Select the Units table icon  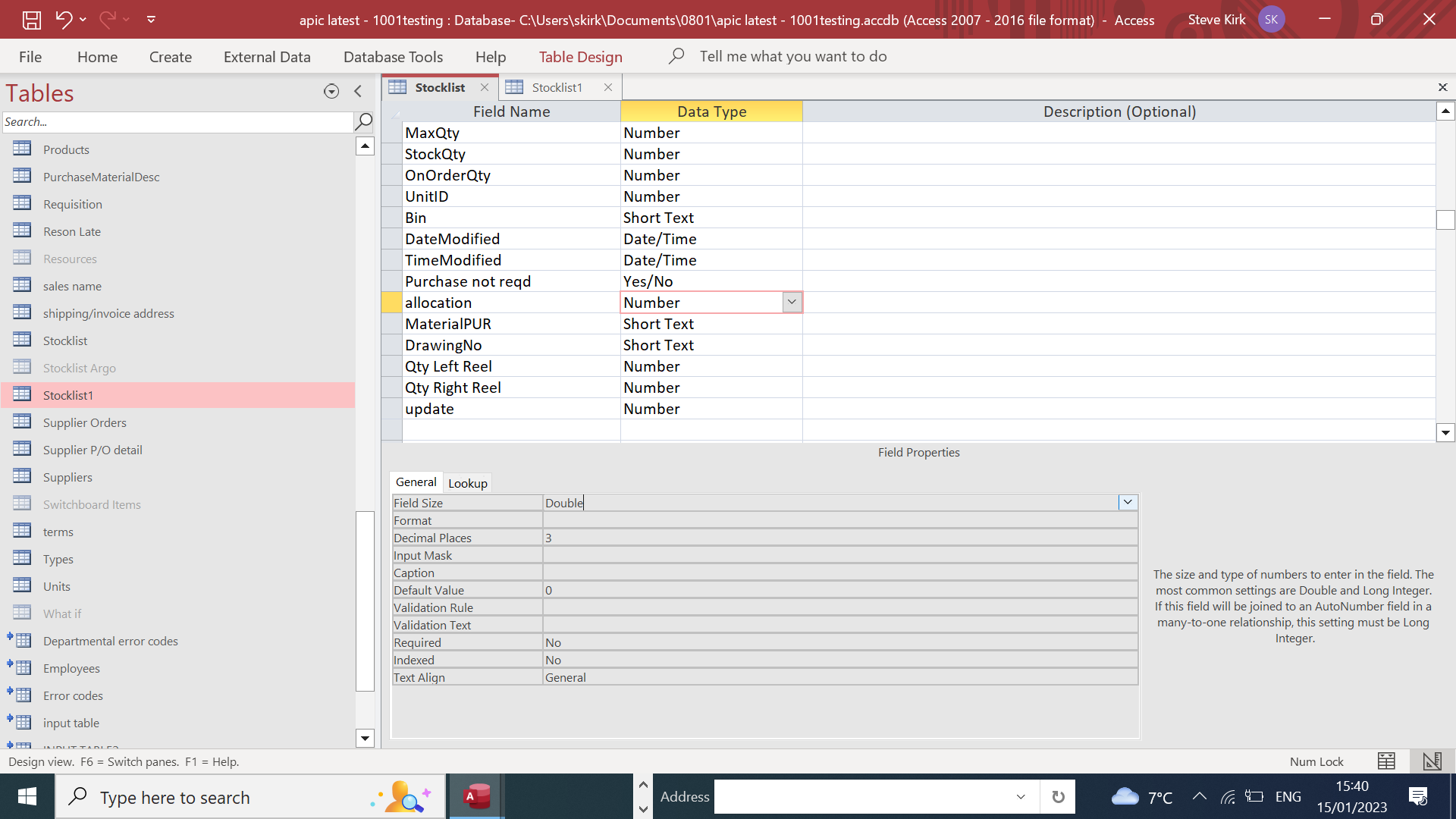pos(22,585)
